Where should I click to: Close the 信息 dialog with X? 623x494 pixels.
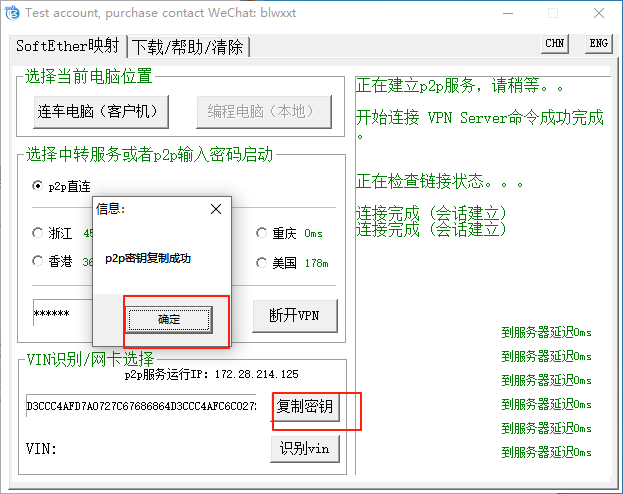point(216,210)
